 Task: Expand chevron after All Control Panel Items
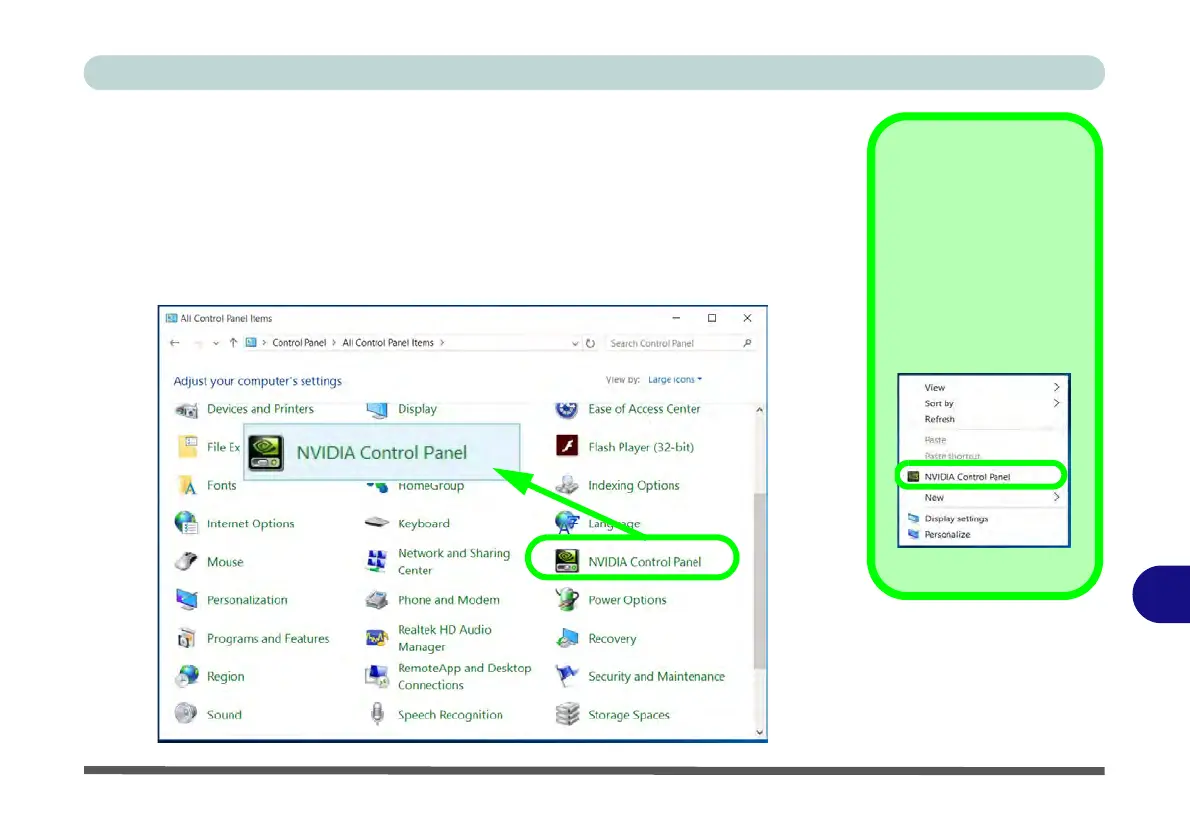point(442,343)
